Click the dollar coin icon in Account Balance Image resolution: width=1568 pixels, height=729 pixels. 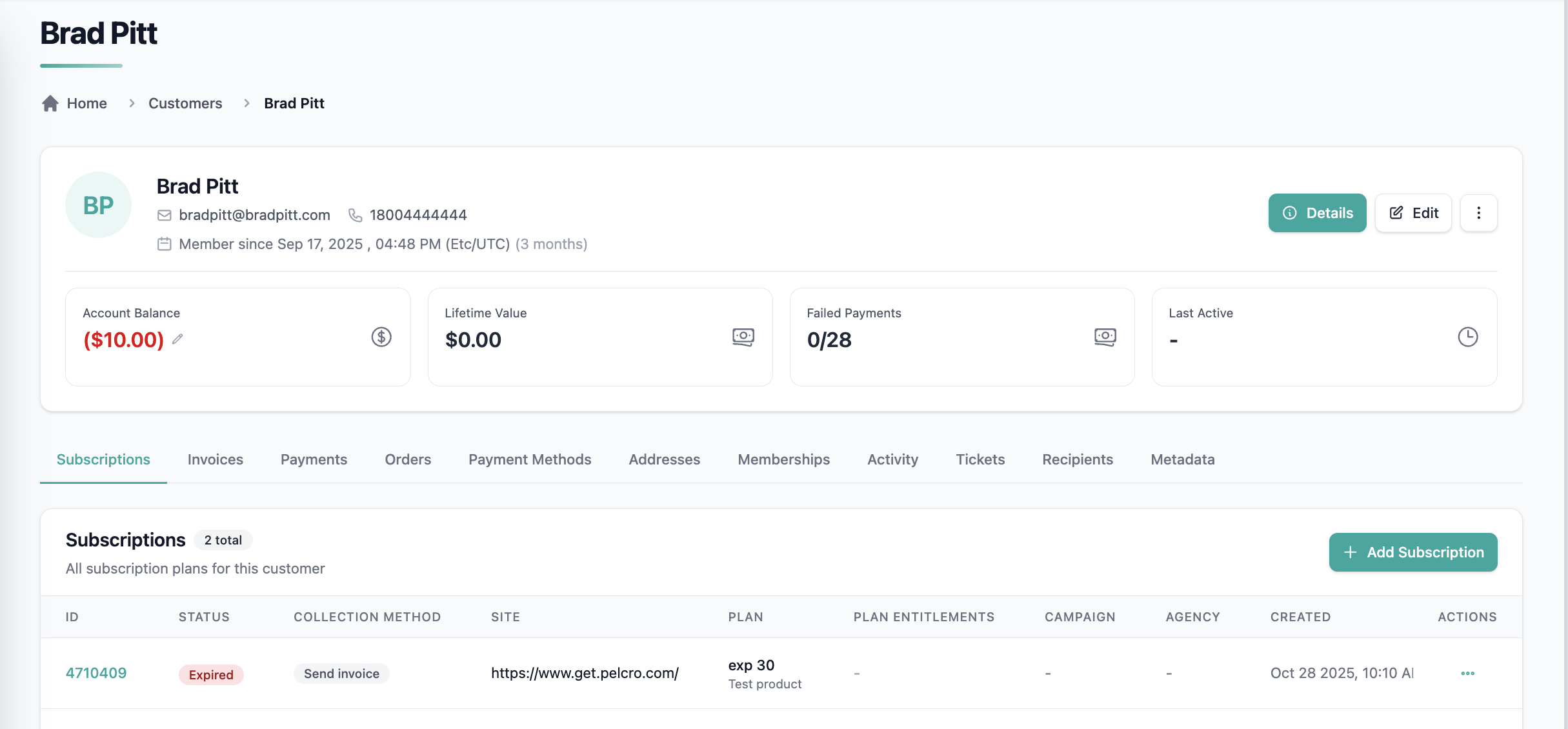pyautogui.click(x=381, y=337)
